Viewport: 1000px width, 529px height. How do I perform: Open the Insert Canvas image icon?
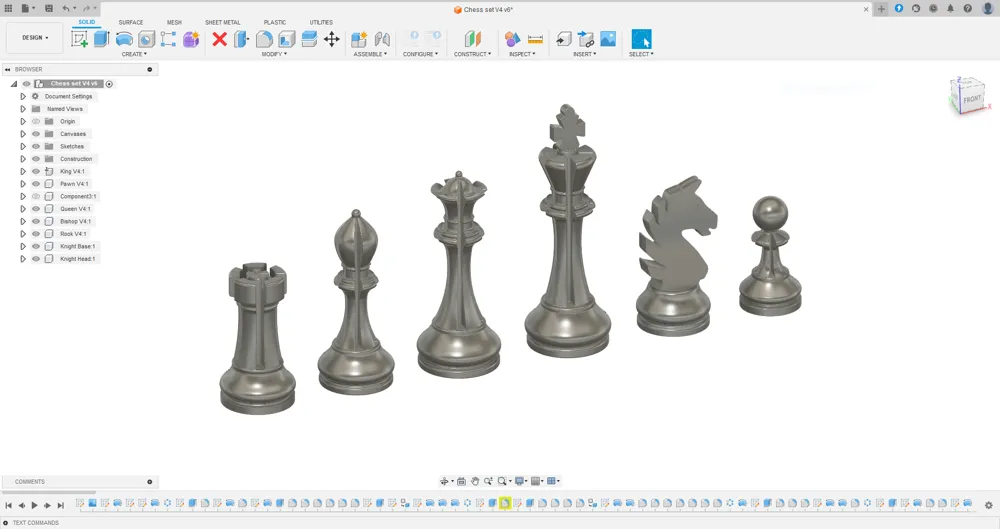coord(608,39)
